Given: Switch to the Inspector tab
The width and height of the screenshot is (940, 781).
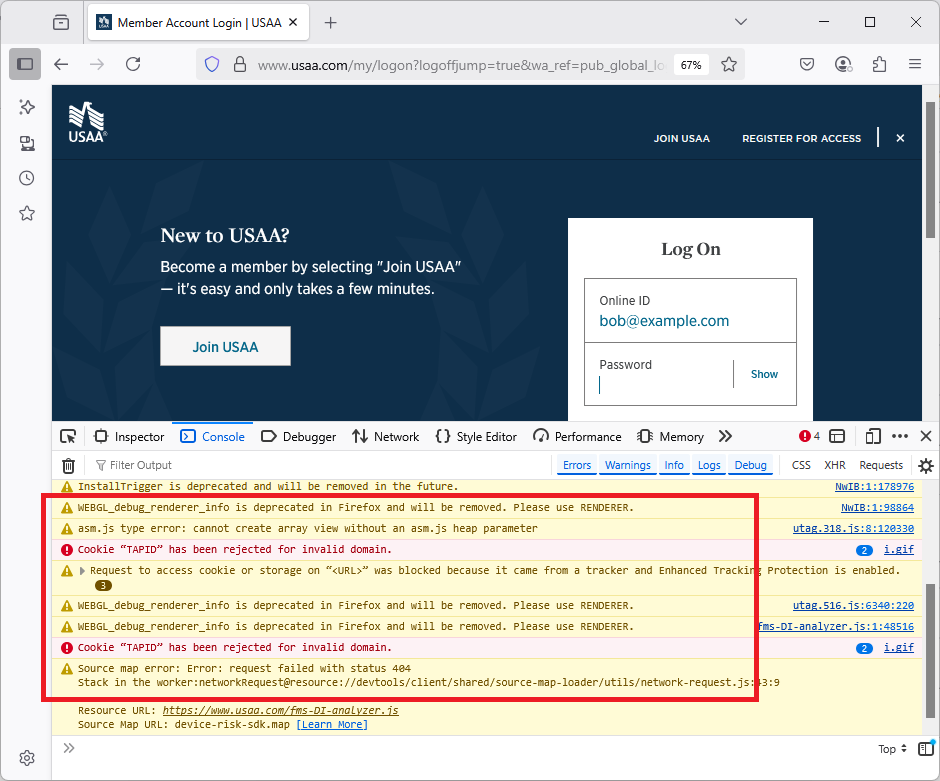Looking at the screenshot, I should (129, 436).
